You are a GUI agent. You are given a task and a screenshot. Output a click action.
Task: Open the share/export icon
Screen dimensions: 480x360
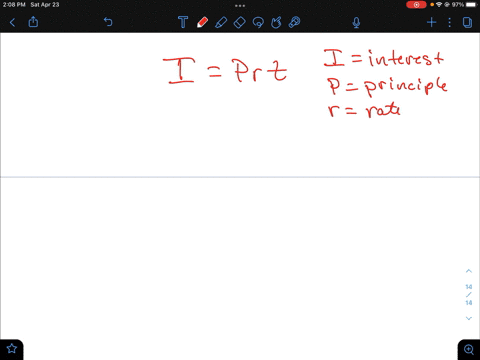coord(33,22)
